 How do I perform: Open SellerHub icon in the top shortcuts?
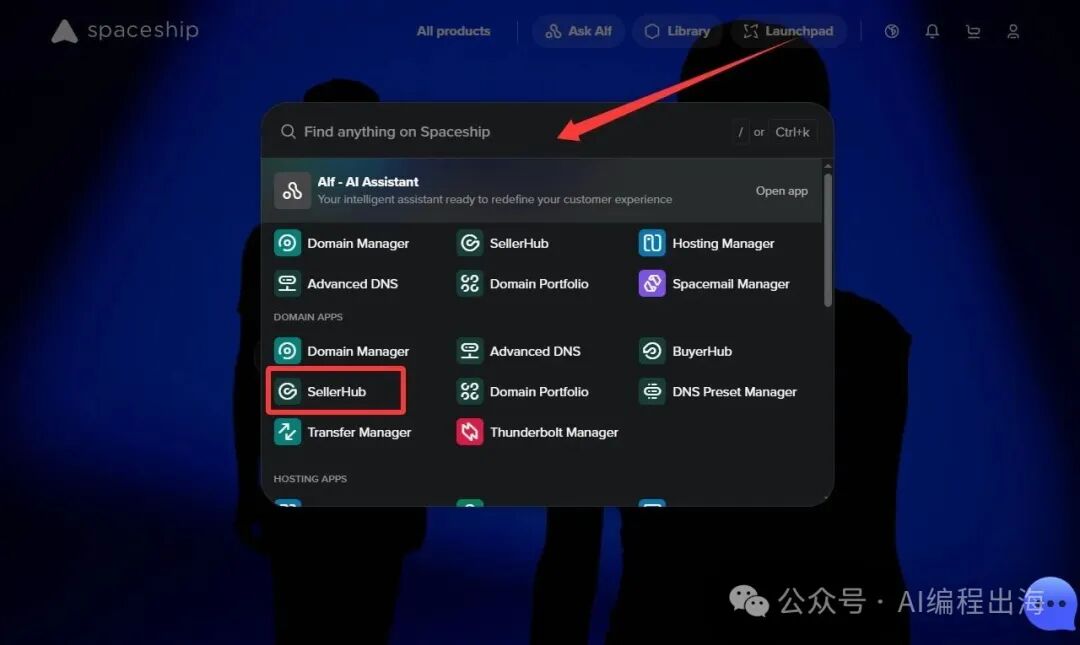pos(470,243)
